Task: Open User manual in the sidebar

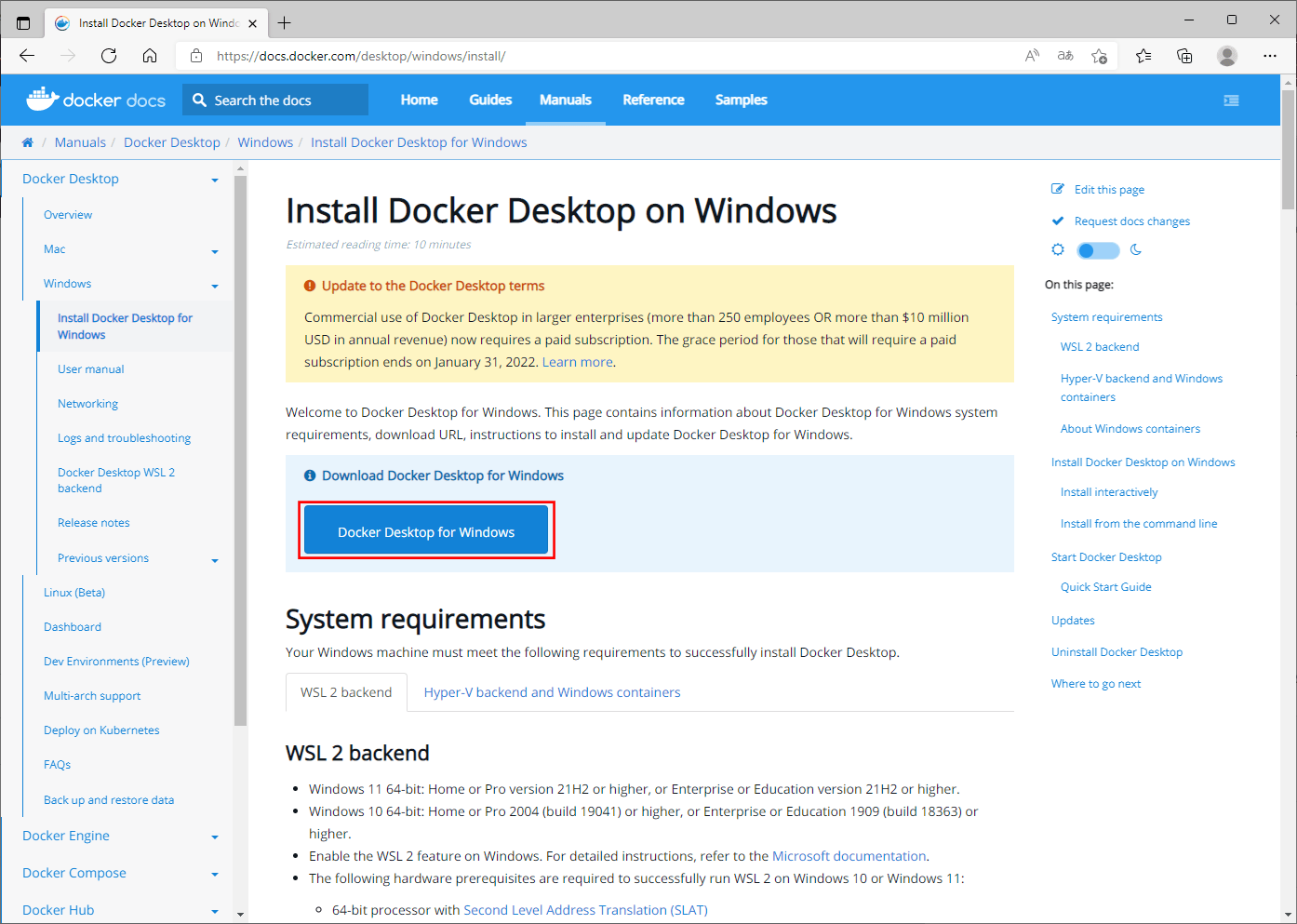Action: [x=90, y=369]
